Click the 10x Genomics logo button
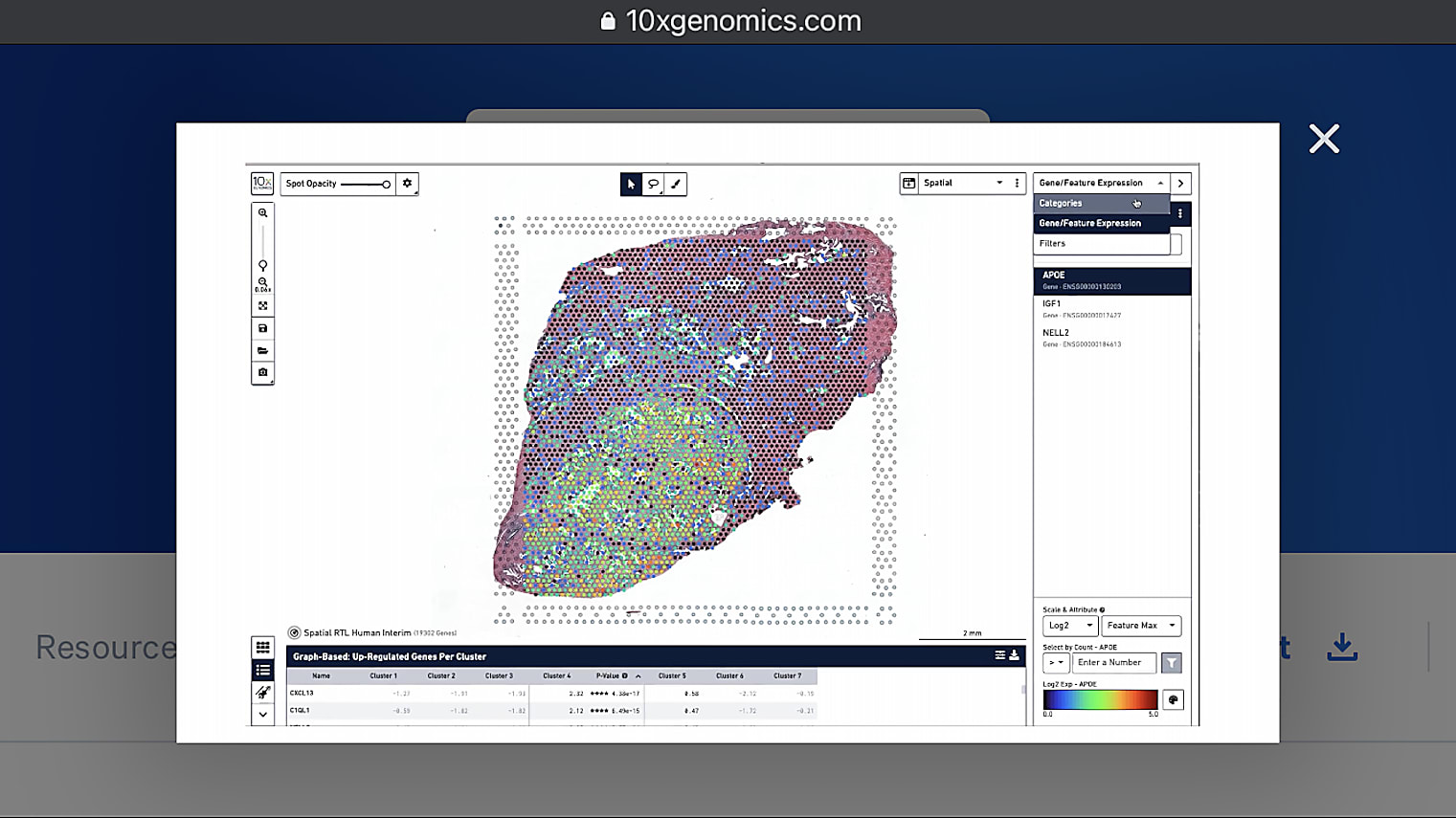 coord(262,183)
